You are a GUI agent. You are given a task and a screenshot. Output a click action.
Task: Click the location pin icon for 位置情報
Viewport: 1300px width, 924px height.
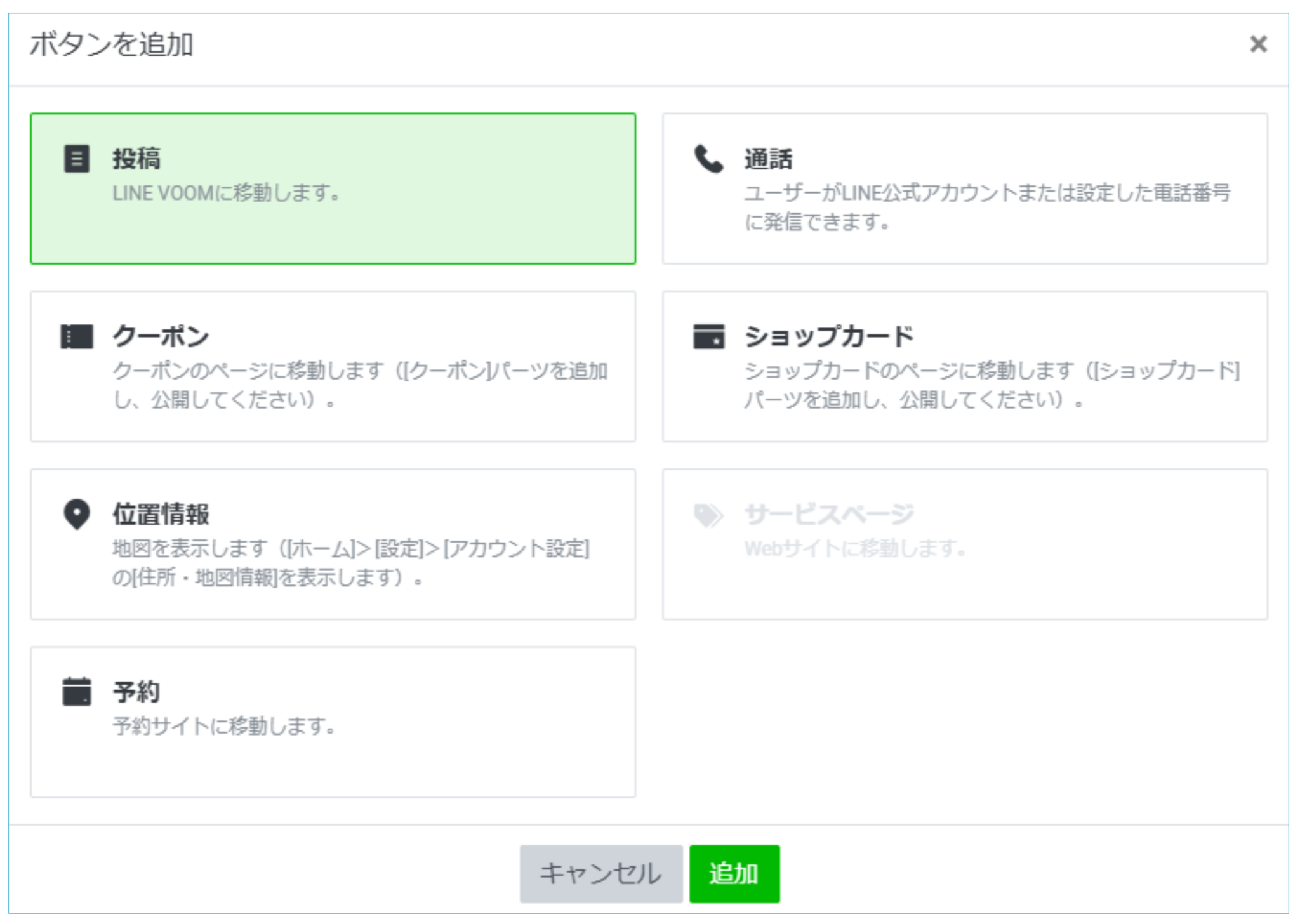coord(76,515)
